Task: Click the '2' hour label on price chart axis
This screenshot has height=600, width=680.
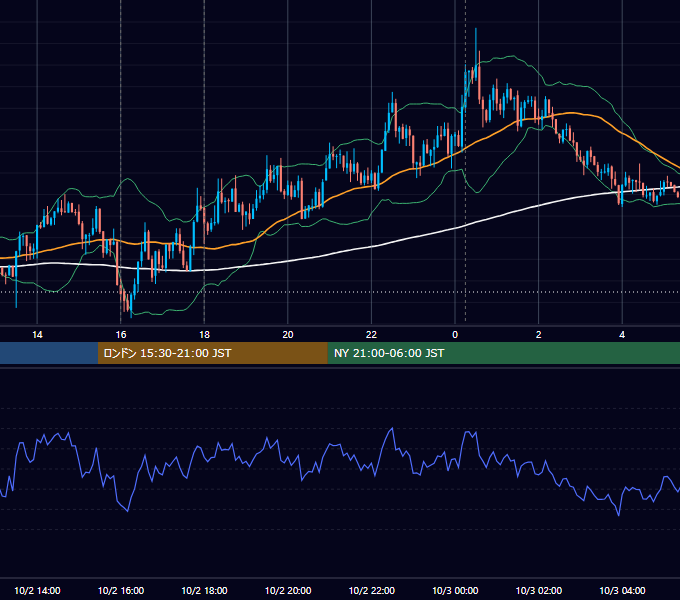Action: (x=539, y=335)
